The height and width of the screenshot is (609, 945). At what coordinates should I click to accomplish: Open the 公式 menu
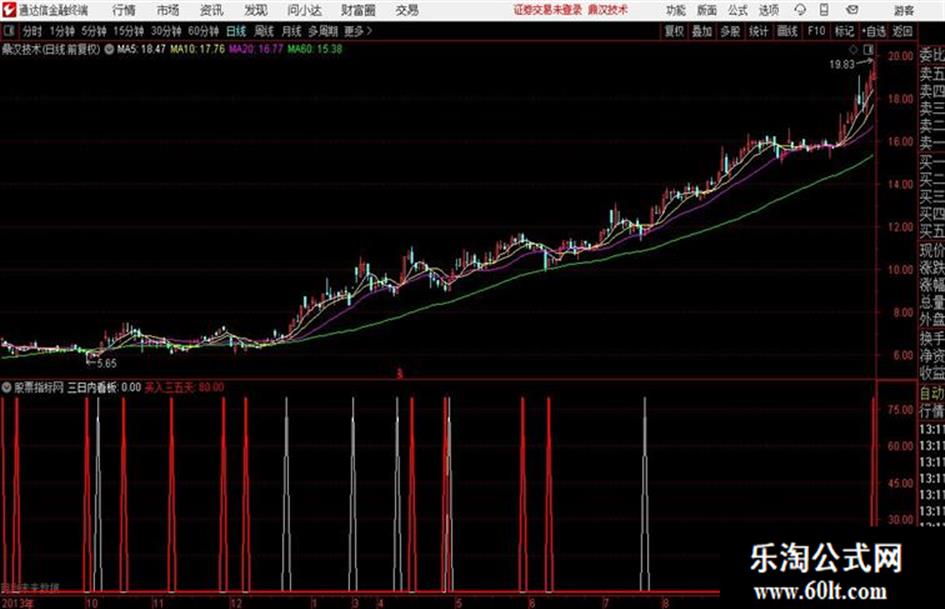tap(737, 10)
